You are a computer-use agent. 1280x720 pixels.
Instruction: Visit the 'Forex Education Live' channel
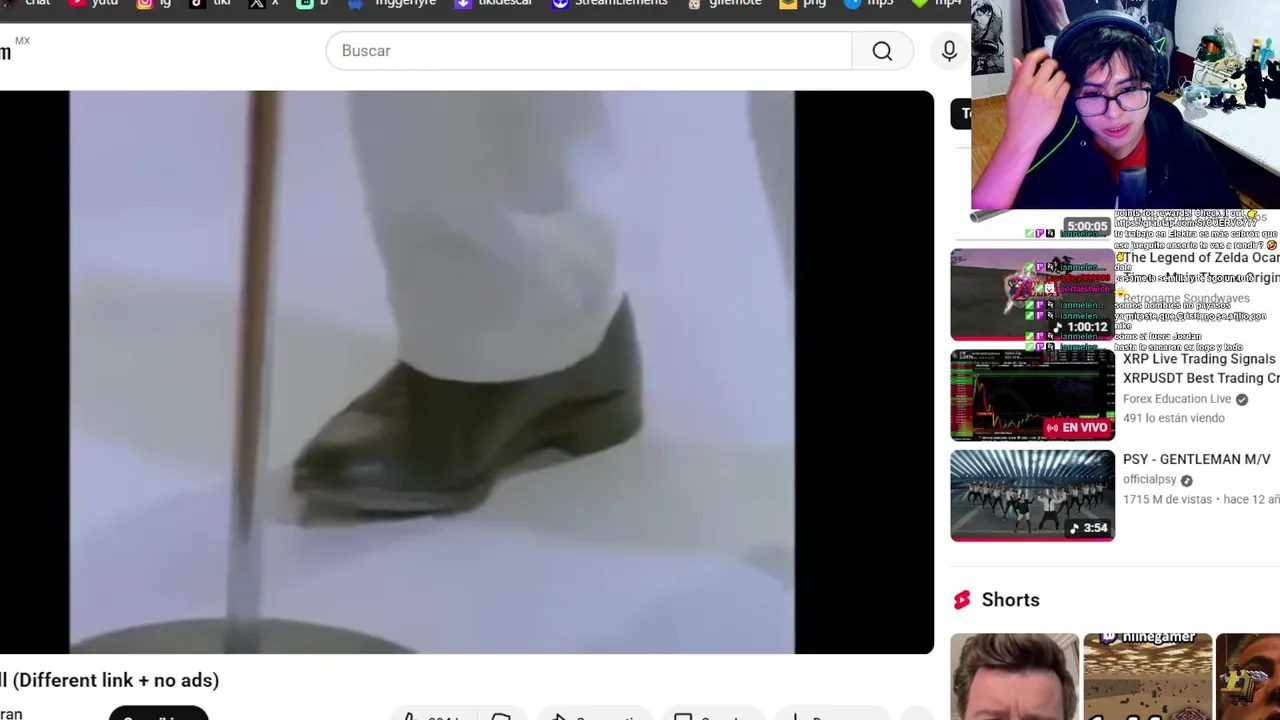click(x=1177, y=399)
